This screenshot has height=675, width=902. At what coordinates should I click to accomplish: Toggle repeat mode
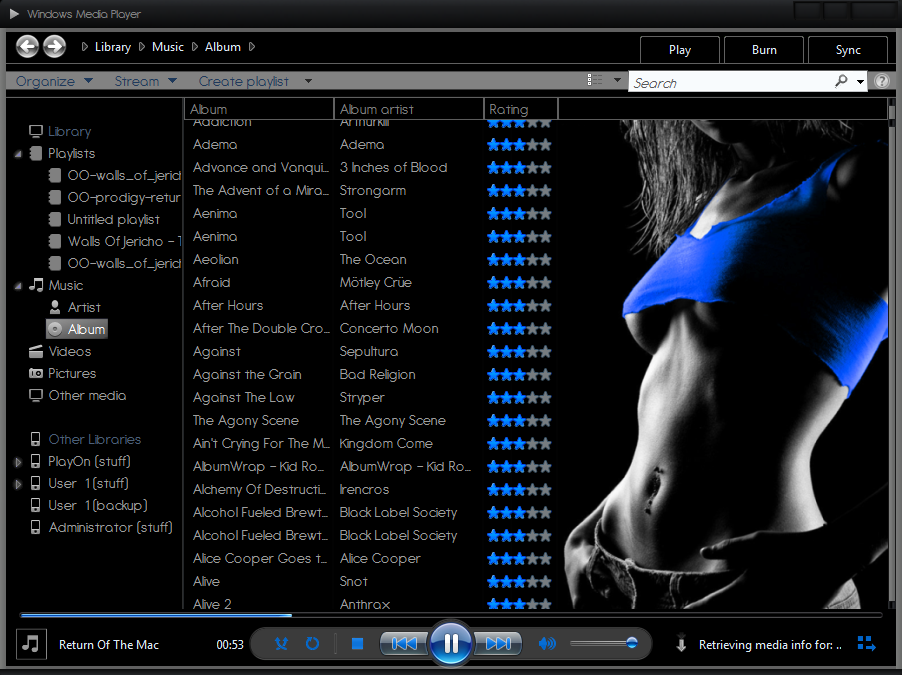tap(312, 644)
